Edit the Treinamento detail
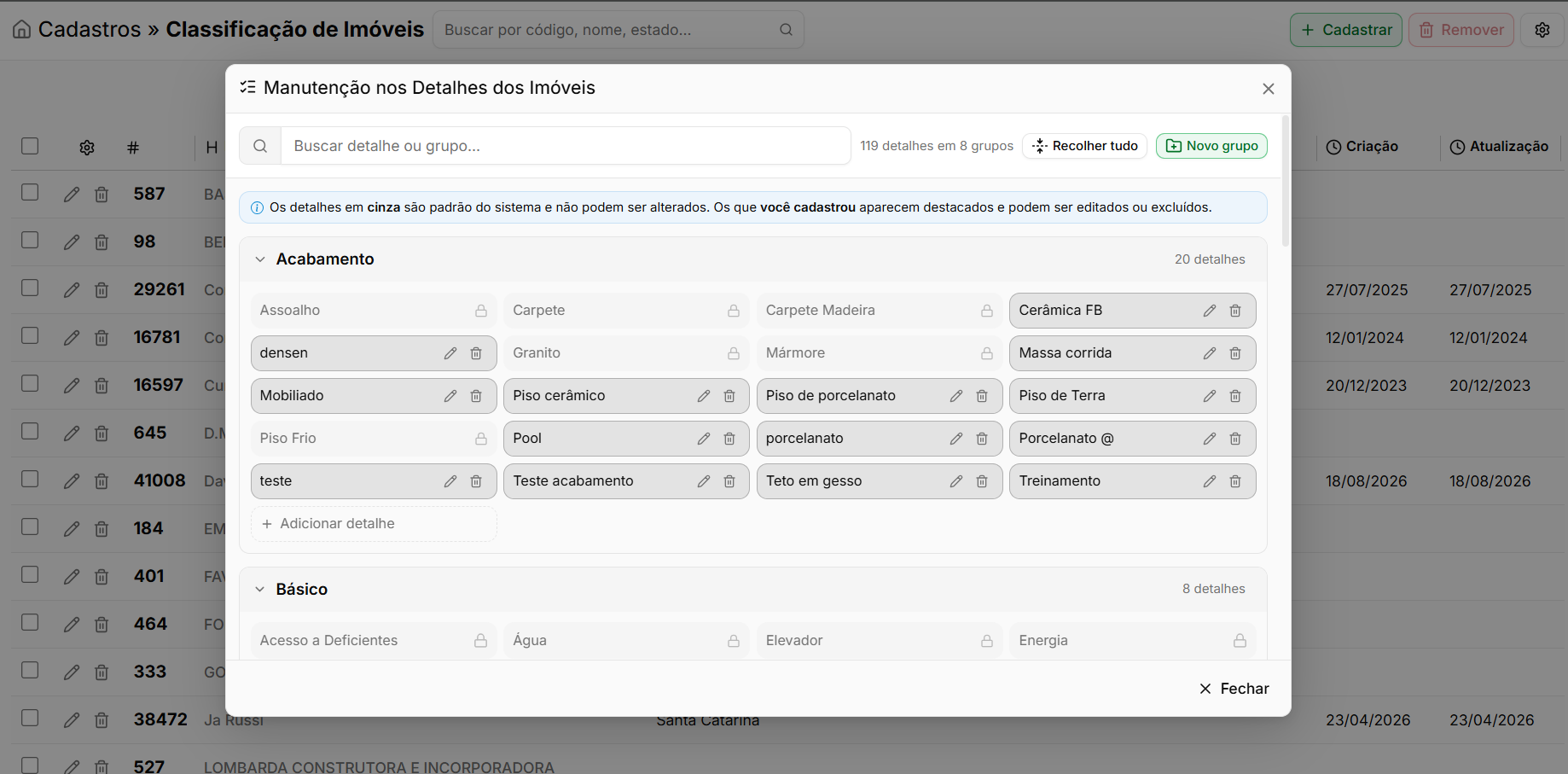The height and width of the screenshot is (774, 1568). tap(1210, 481)
